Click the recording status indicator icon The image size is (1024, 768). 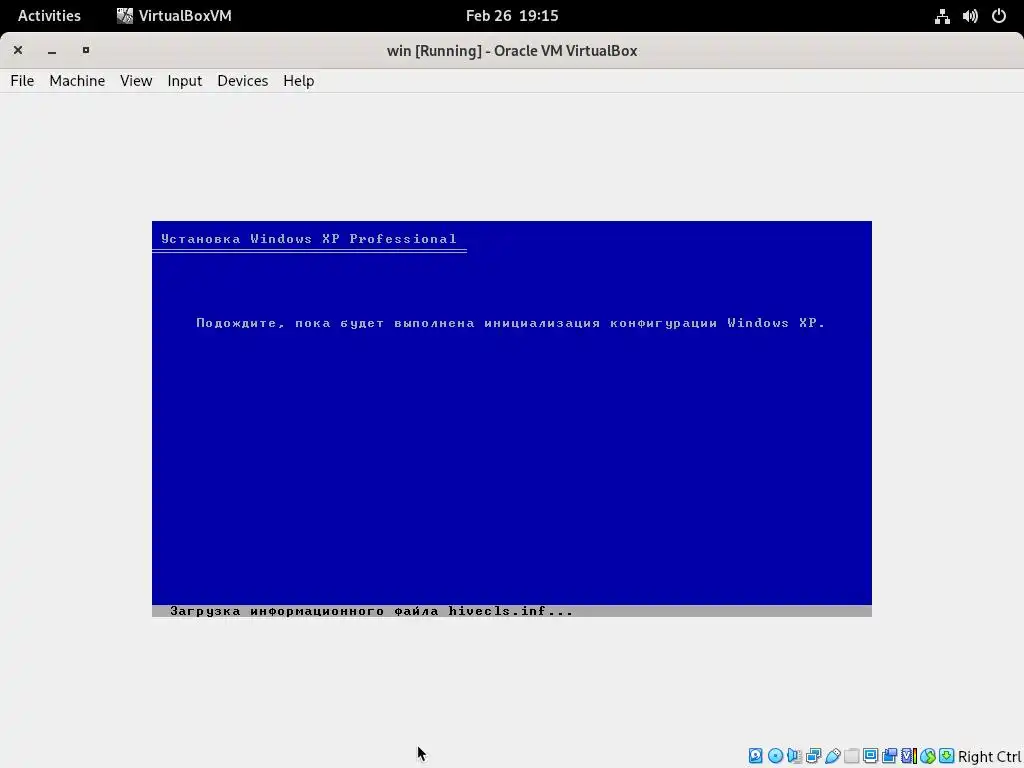click(x=889, y=756)
